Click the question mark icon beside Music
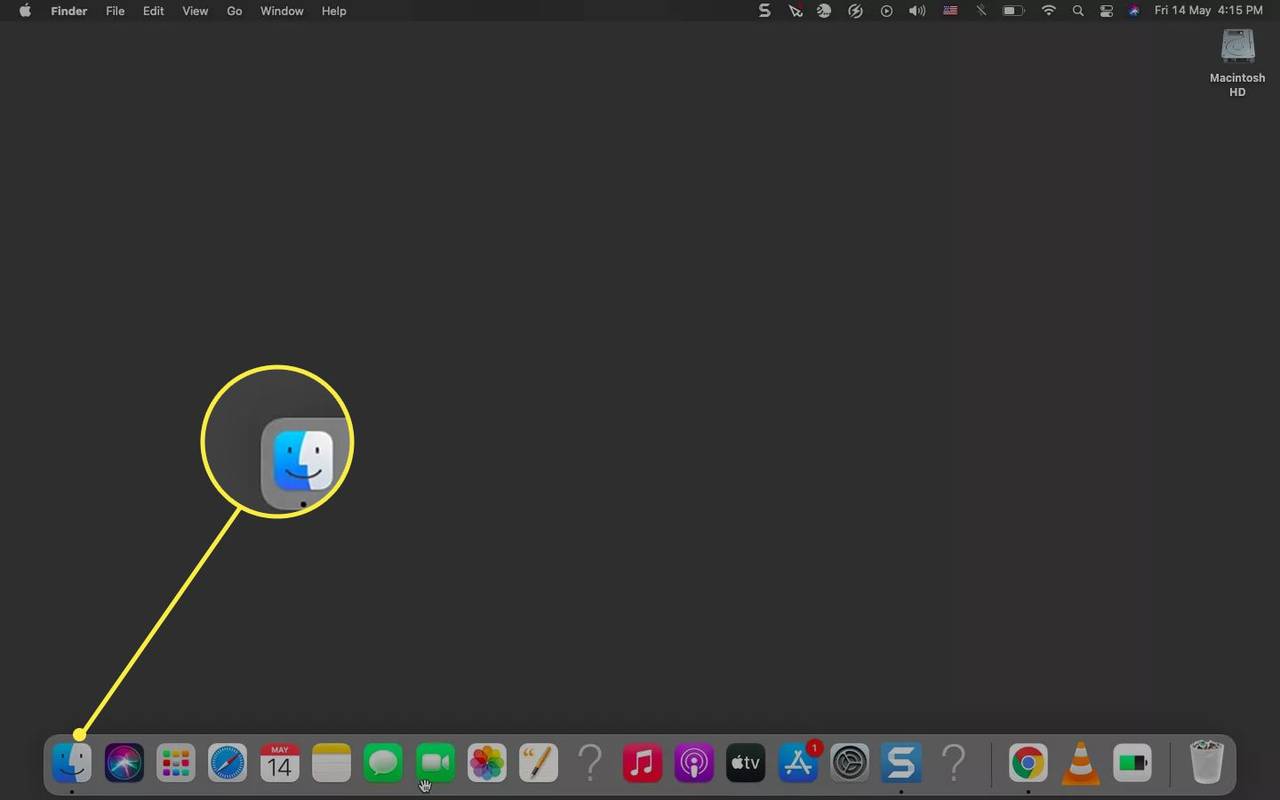The width and height of the screenshot is (1280, 800). pos(590,764)
